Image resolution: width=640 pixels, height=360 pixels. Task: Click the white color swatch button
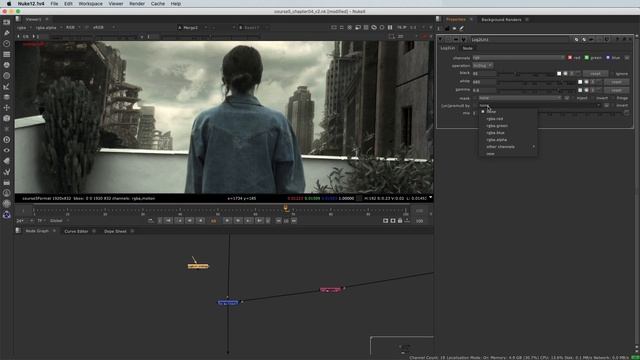click(x=580, y=82)
